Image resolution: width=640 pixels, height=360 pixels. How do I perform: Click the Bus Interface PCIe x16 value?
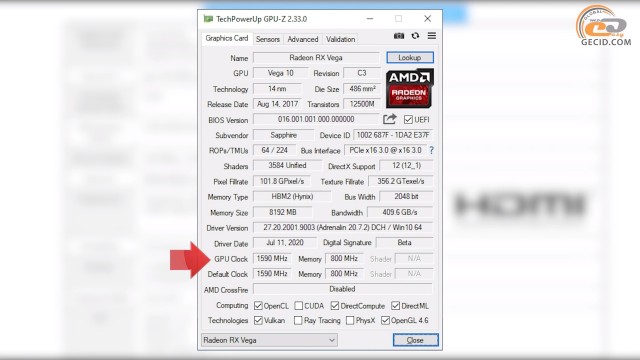385,150
